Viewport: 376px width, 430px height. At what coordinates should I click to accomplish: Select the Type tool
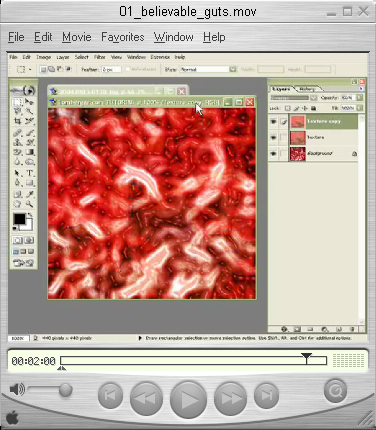(29, 173)
